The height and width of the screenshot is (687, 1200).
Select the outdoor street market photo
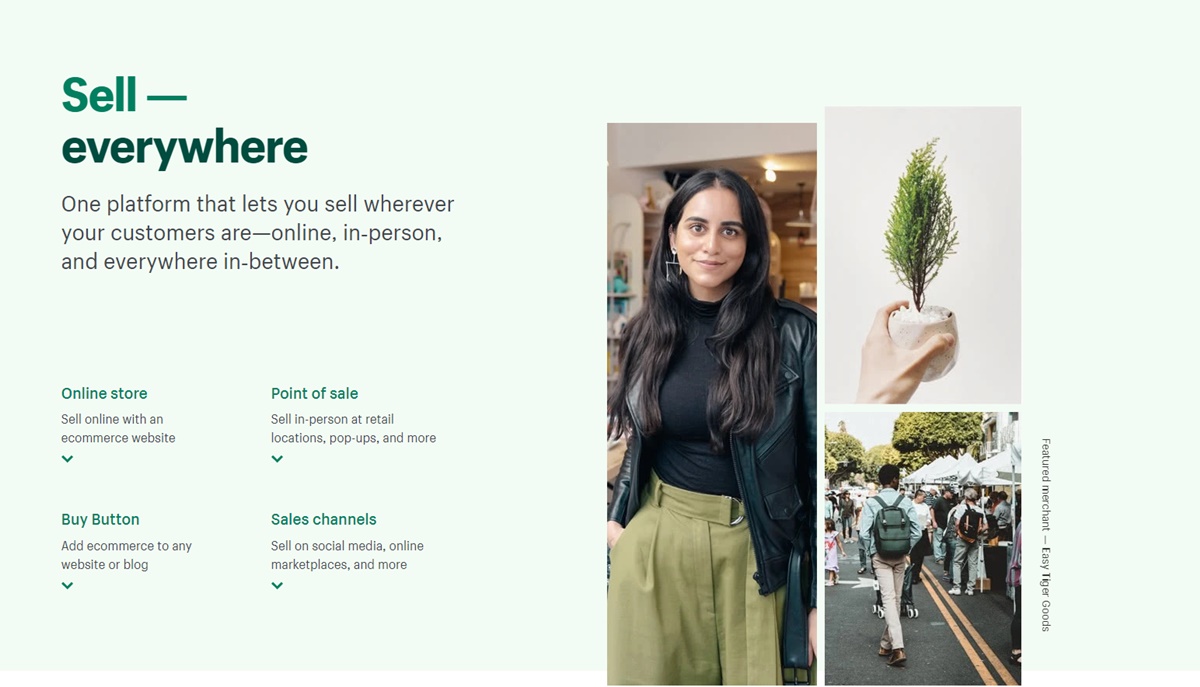click(923, 548)
